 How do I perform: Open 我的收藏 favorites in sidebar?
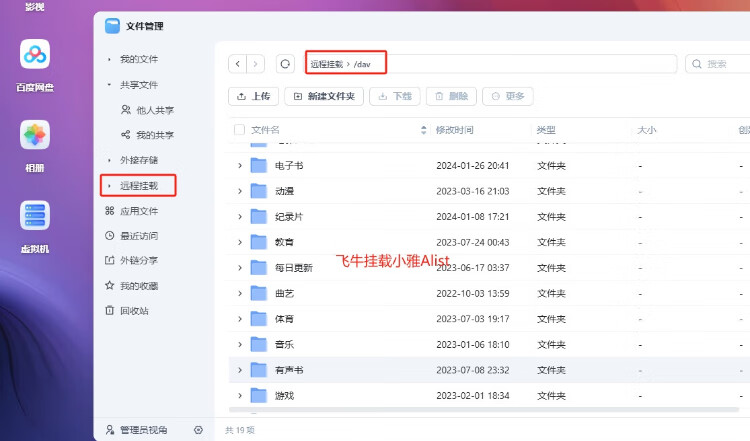tap(139, 286)
